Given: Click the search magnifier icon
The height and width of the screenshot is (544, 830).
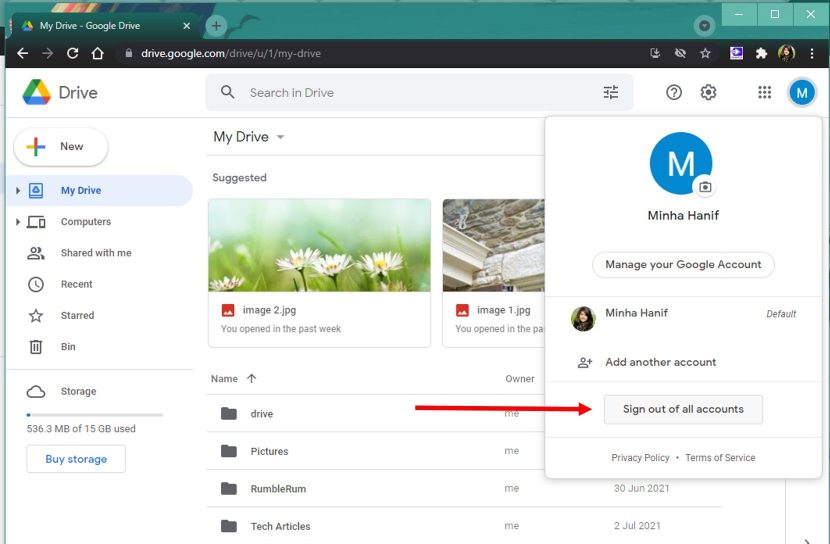Looking at the screenshot, I should click(228, 92).
